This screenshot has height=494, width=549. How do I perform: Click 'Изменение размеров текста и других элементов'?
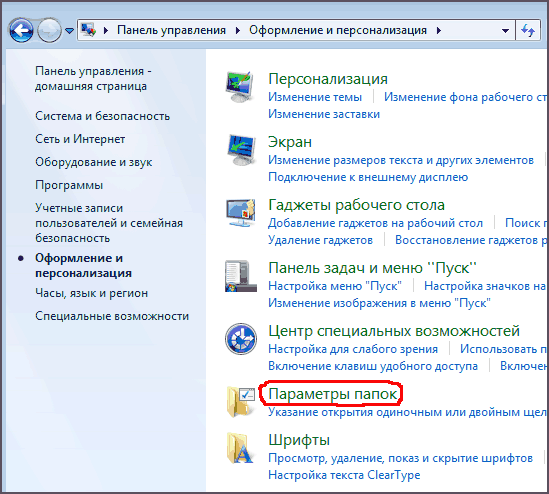pos(401,160)
